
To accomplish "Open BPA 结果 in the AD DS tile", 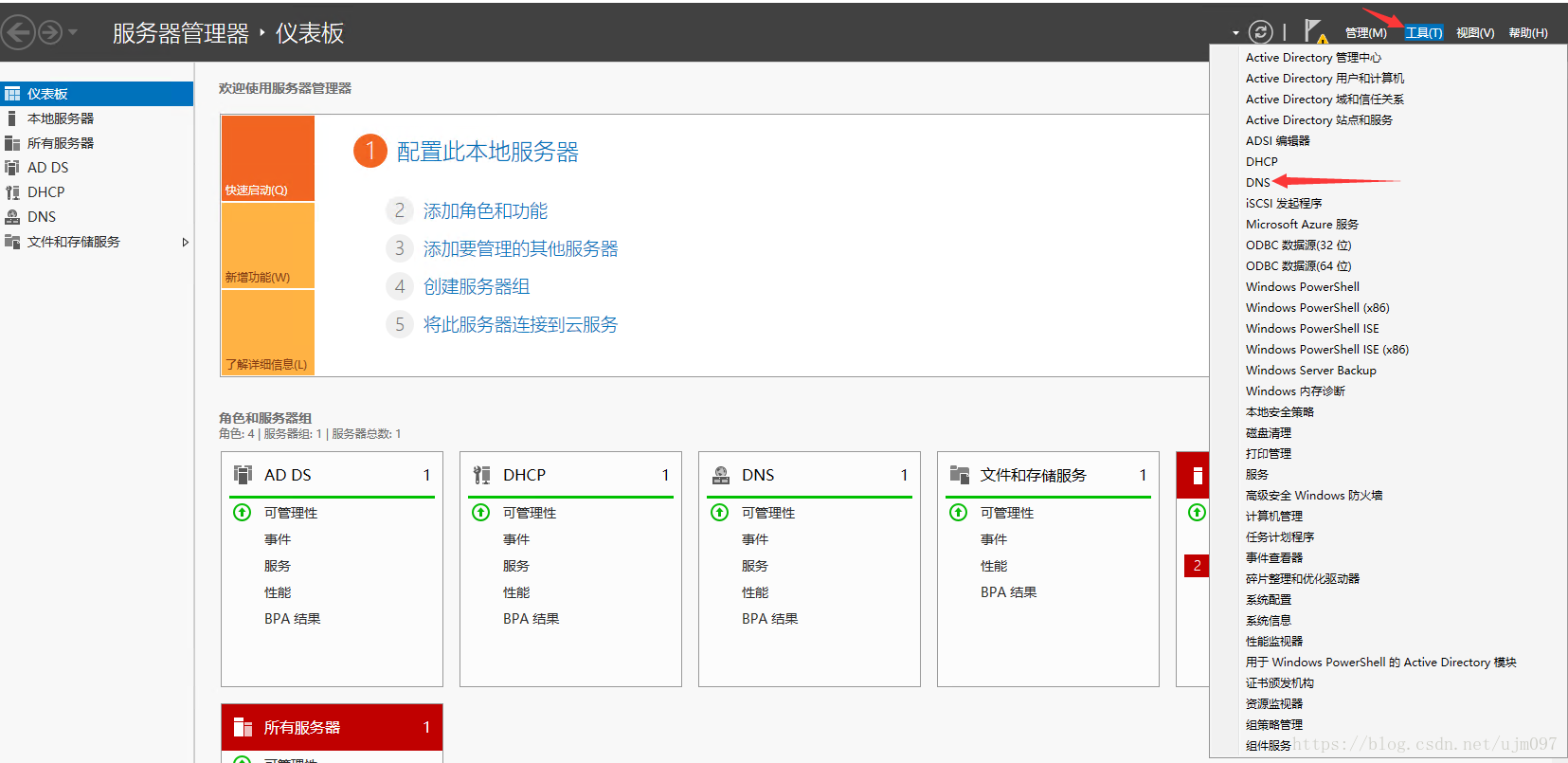I will pos(292,619).
